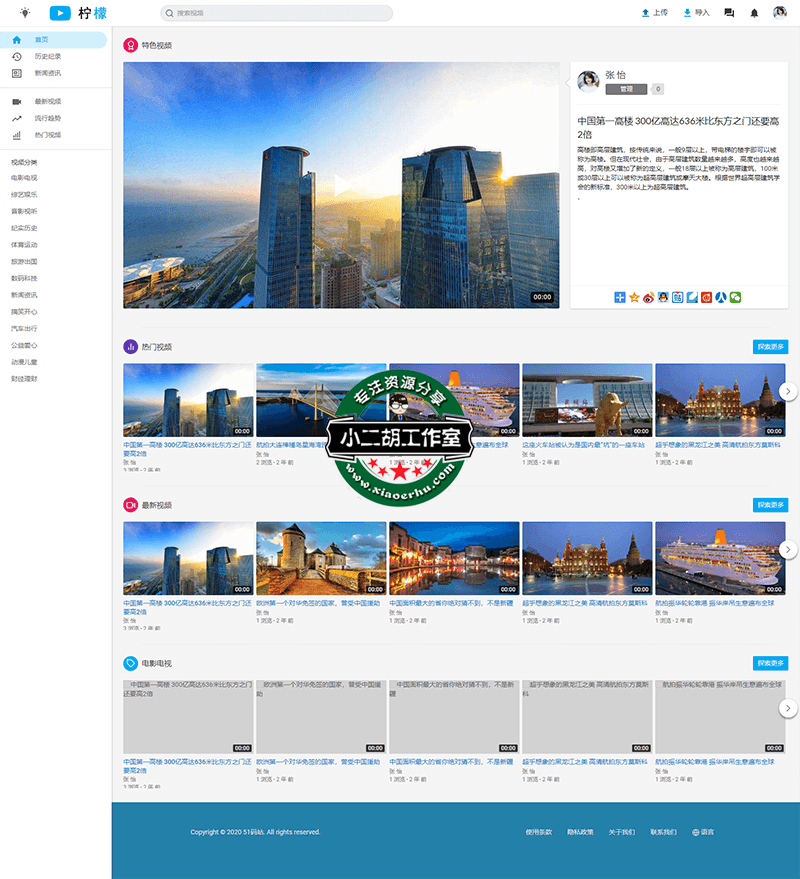Image resolution: width=800 pixels, height=879 pixels.
Task: Open the 语言 language selector in footer
Action: (x=703, y=832)
